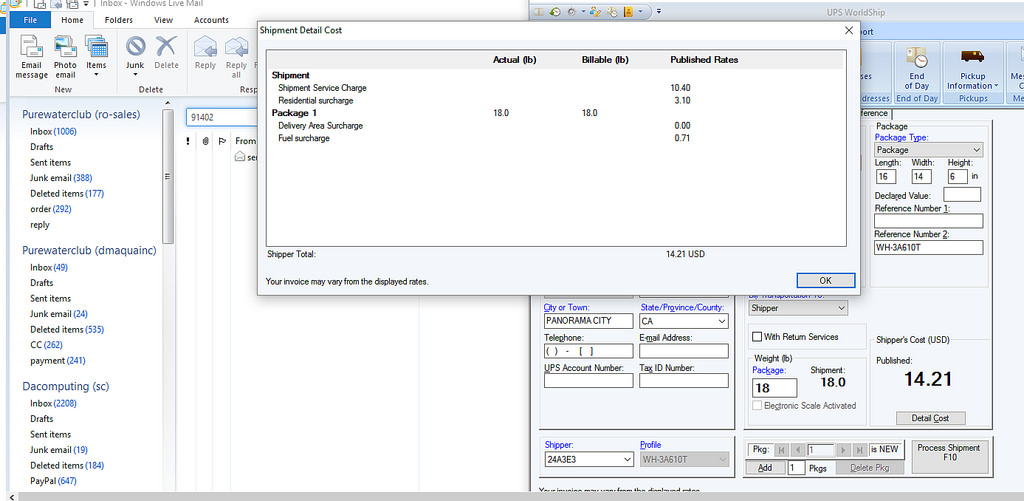Click the End of Day icon in WorldShip

[917, 57]
